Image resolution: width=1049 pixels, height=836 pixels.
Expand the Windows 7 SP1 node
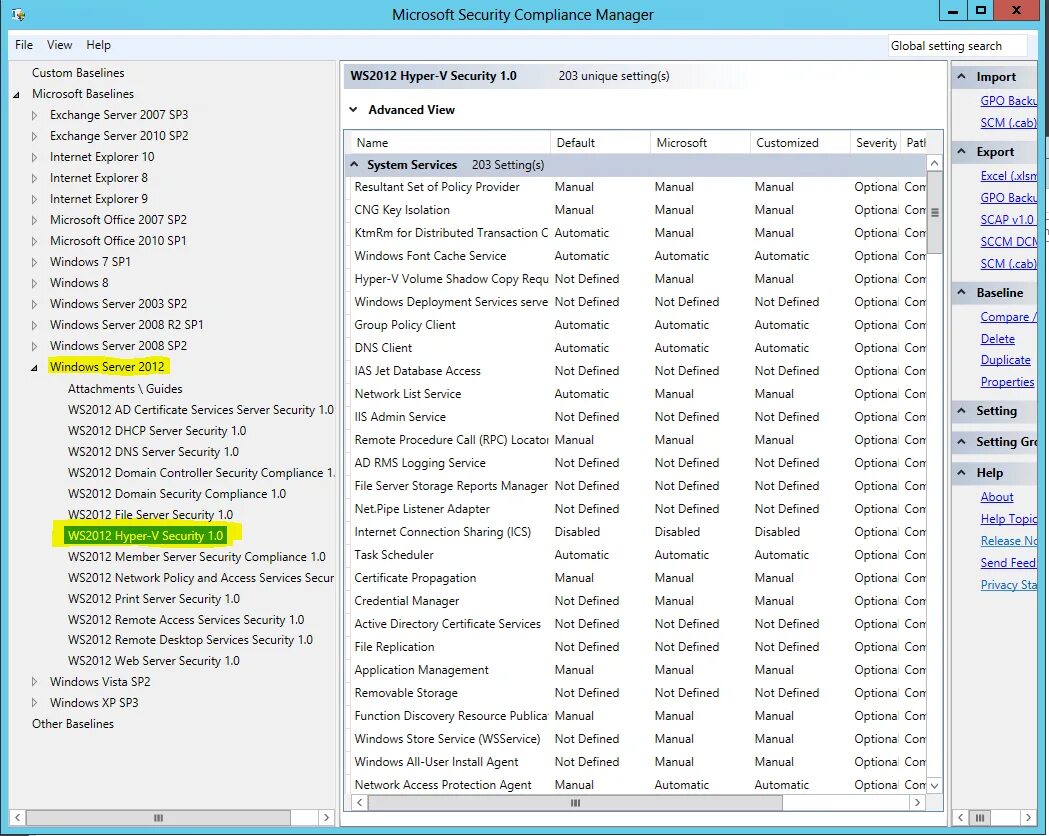[34, 263]
